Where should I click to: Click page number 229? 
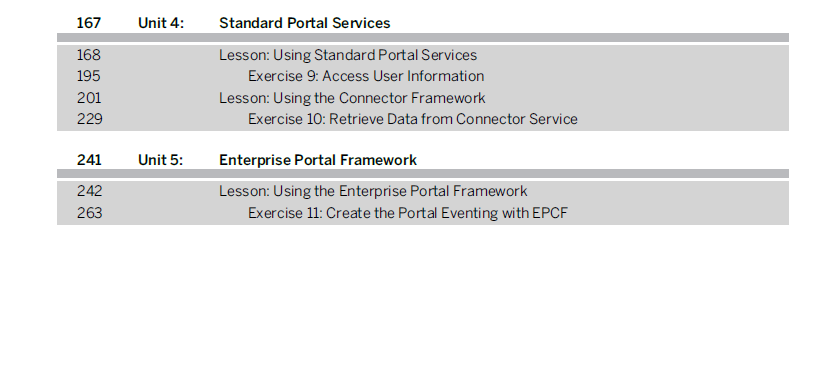pos(90,119)
